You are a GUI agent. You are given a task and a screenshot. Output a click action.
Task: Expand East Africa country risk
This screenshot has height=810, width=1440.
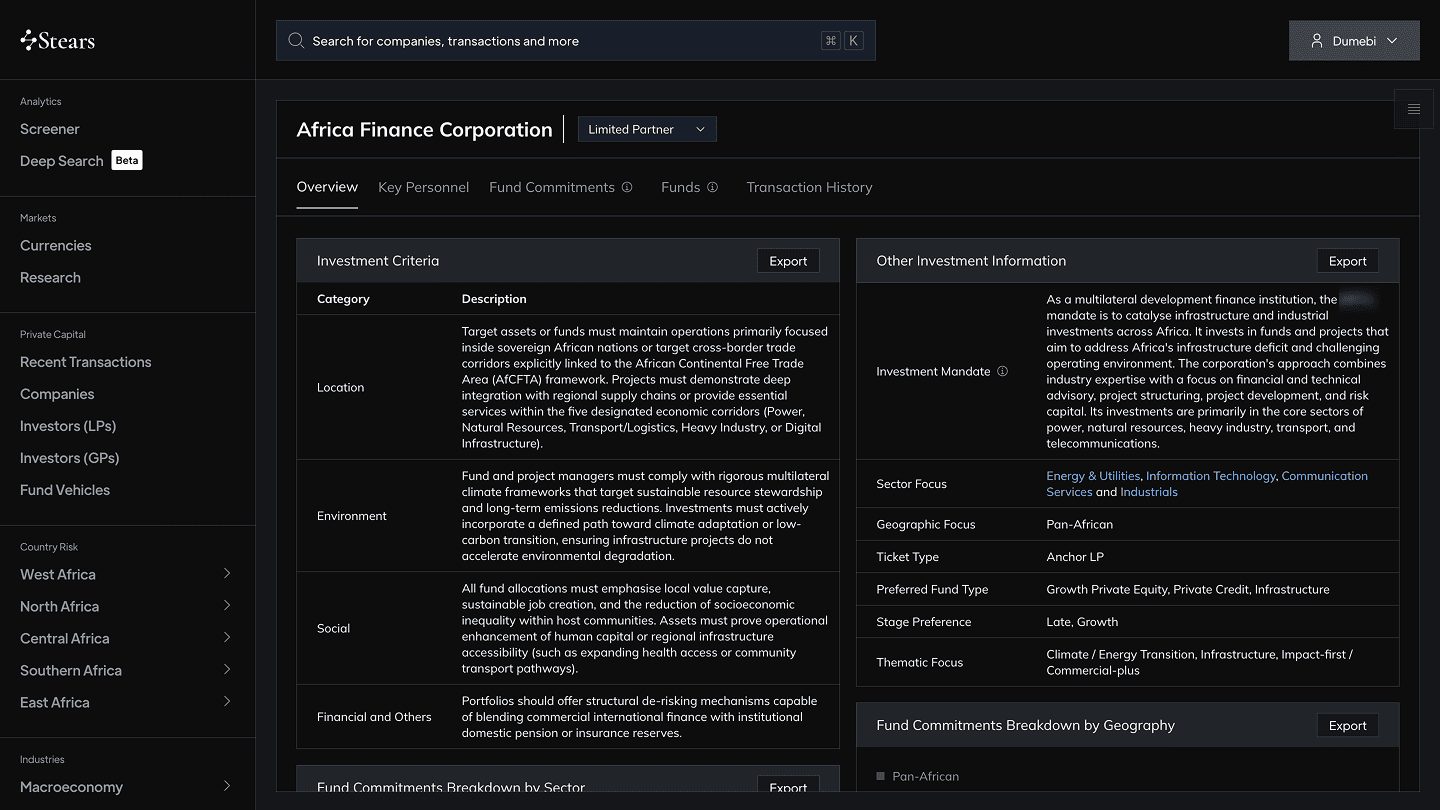coord(226,702)
